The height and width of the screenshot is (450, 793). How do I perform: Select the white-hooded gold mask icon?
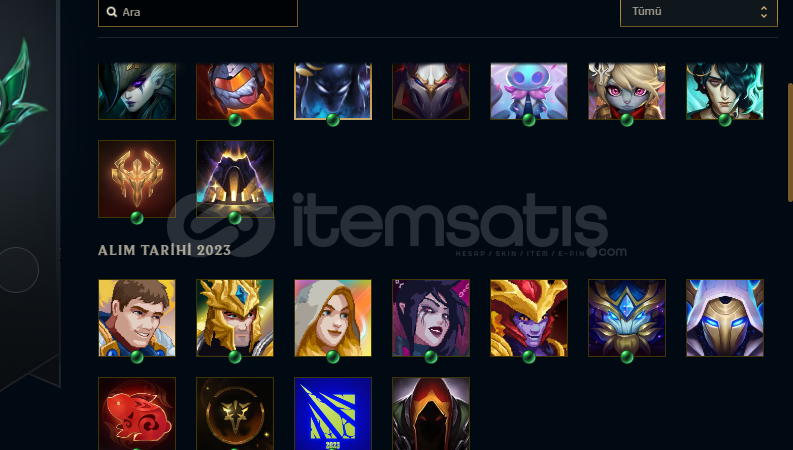click(725, 318)
